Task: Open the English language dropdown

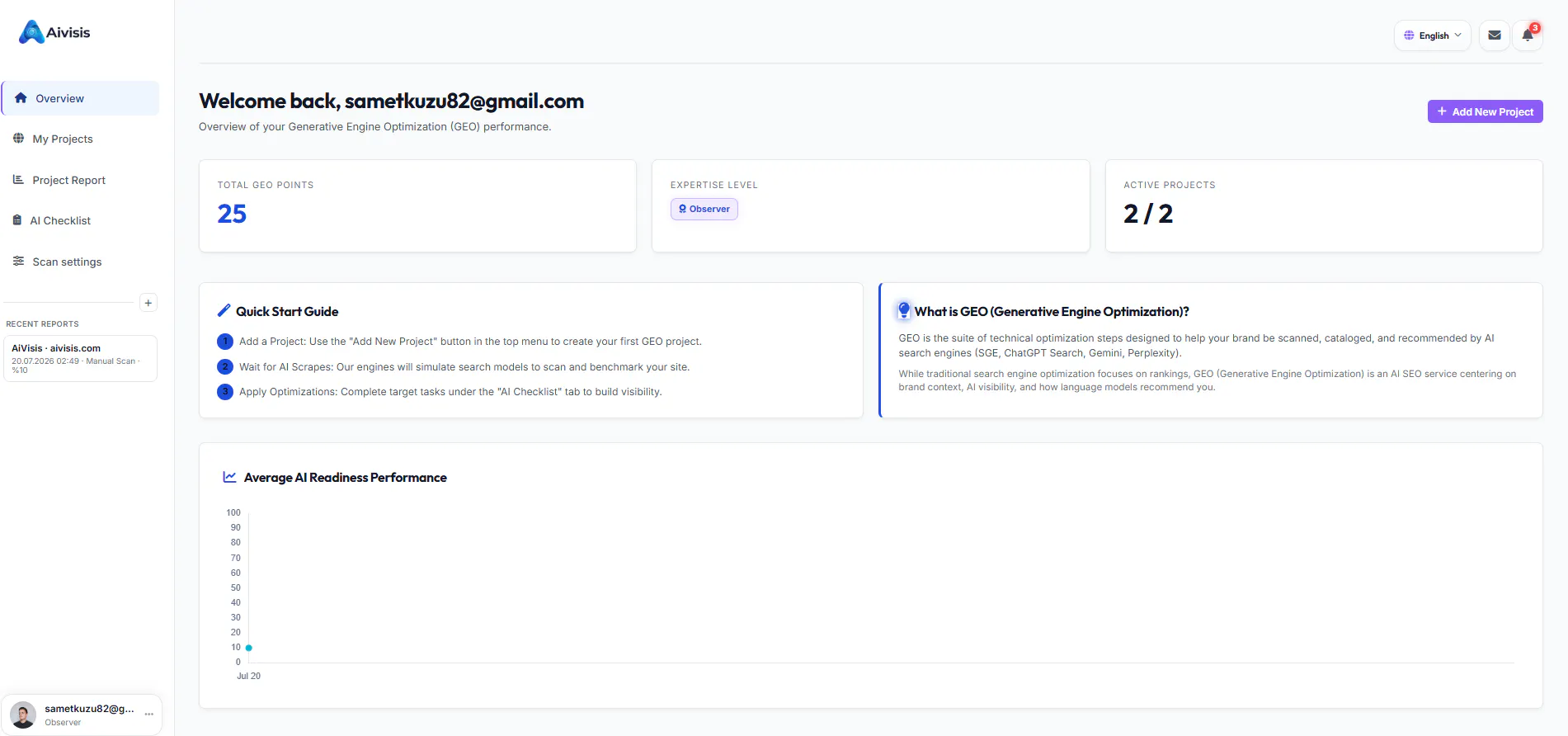Action: click(x=1433, y=35)
